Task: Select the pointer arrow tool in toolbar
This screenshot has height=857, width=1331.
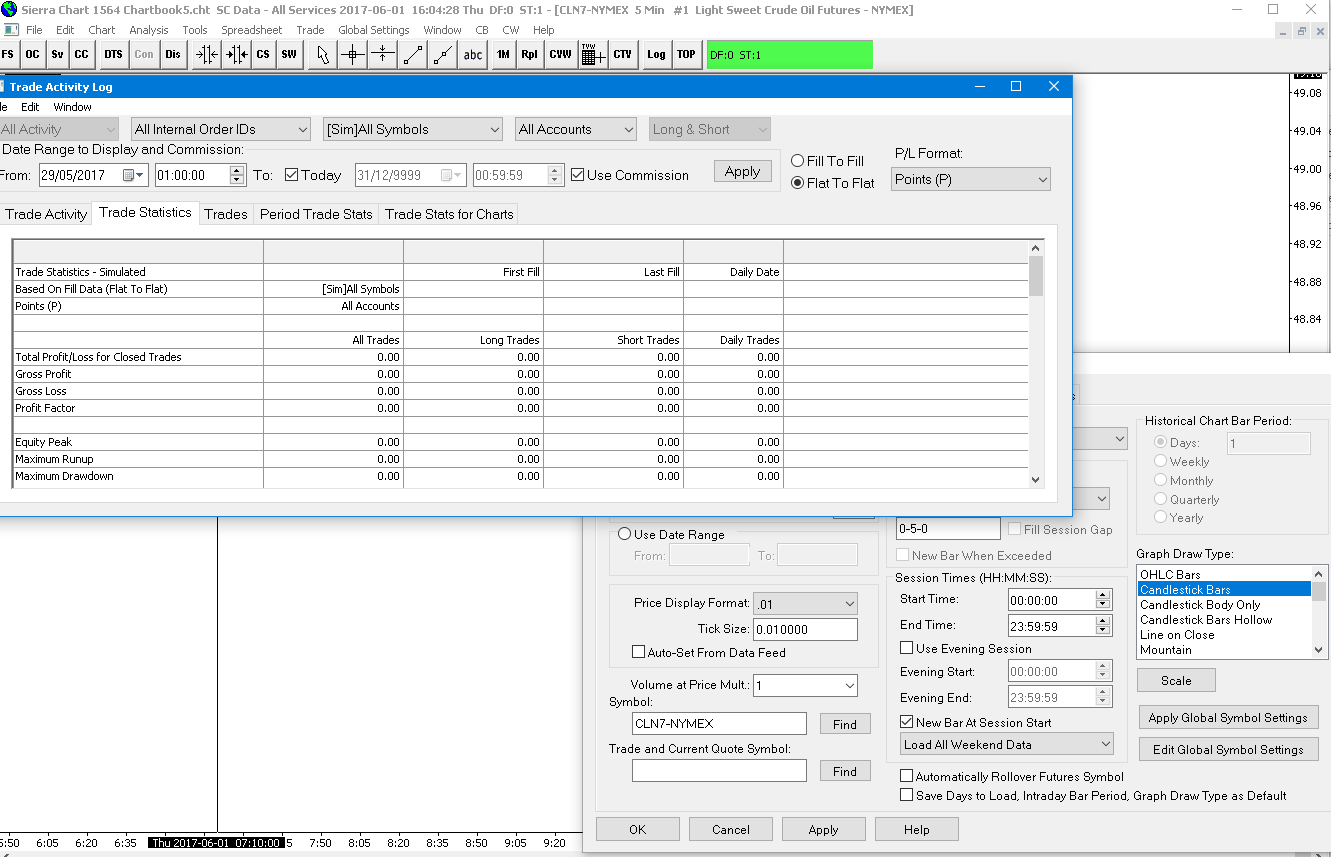Action: 322,55
